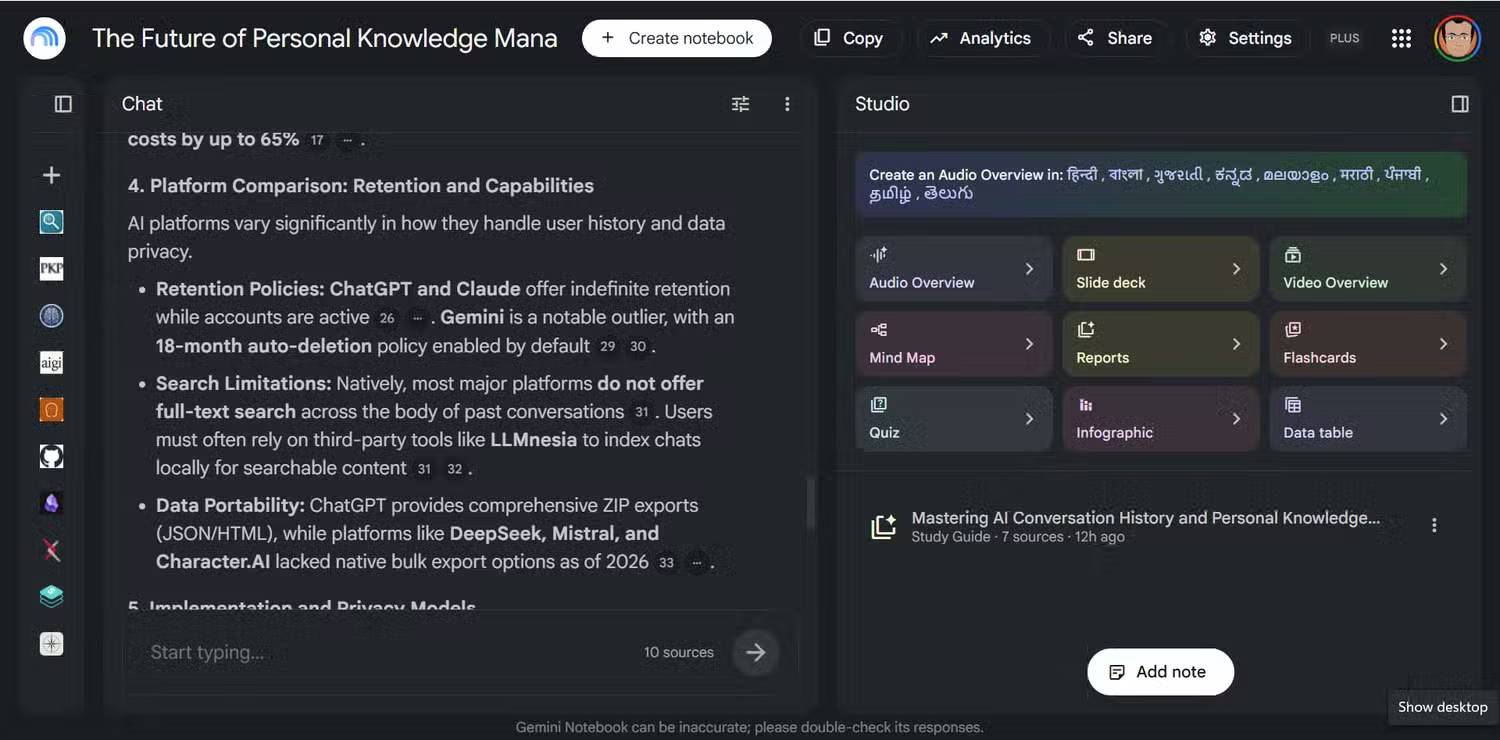Screen dimensions: 1500x740
Task: Open the red X source icon
Action: (x=51, y=550)
